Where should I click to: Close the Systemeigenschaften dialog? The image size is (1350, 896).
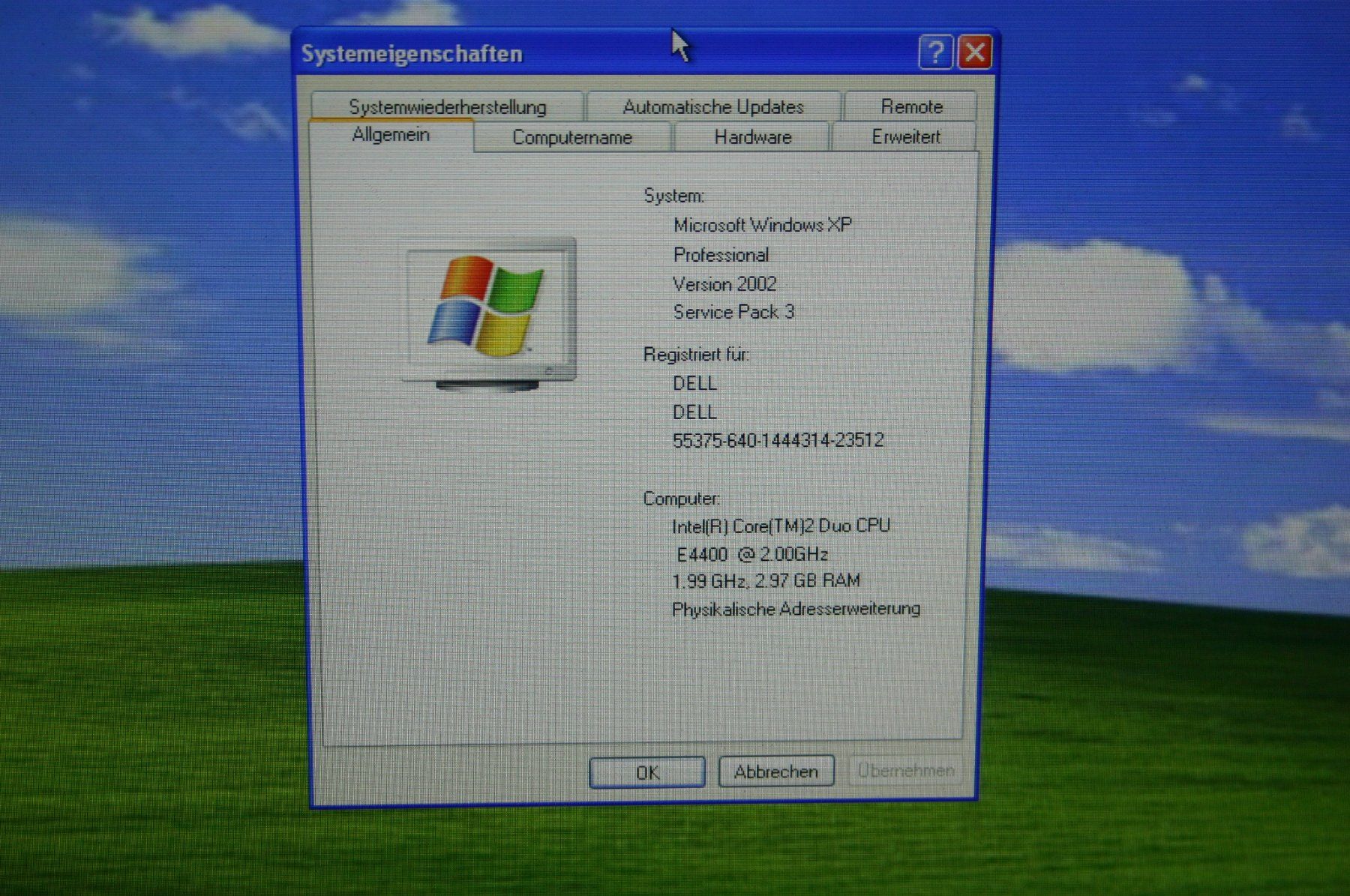click(975, 52)
